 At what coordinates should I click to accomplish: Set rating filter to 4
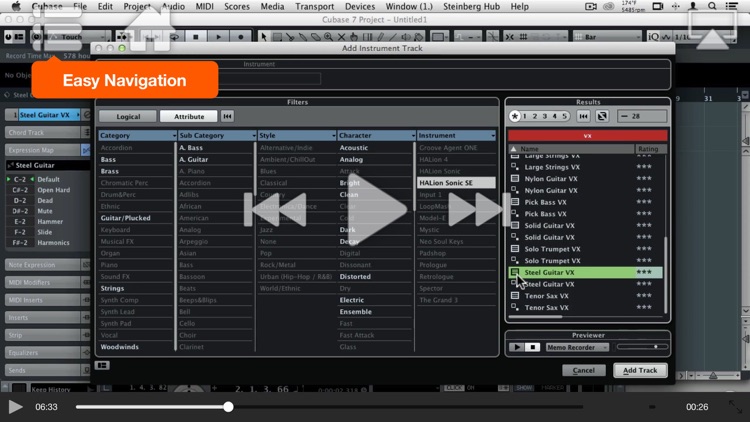pos(555,116)
